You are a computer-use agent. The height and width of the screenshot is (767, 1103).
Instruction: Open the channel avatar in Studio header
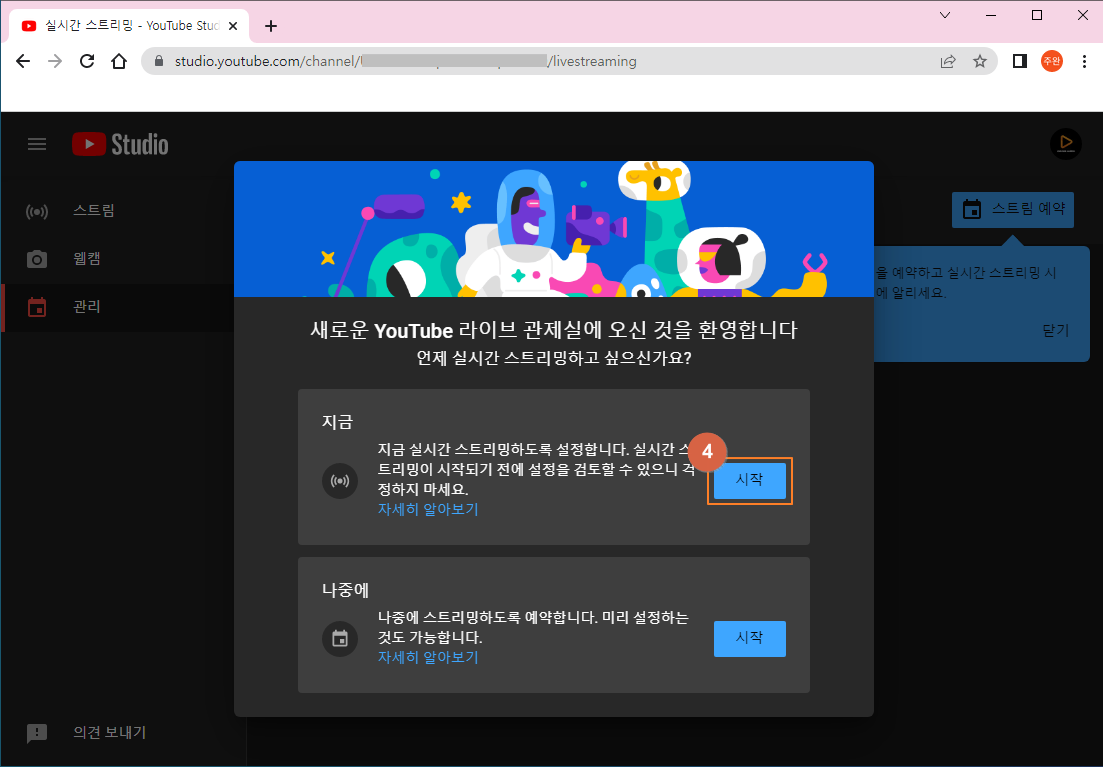[x=1066, y=144]
